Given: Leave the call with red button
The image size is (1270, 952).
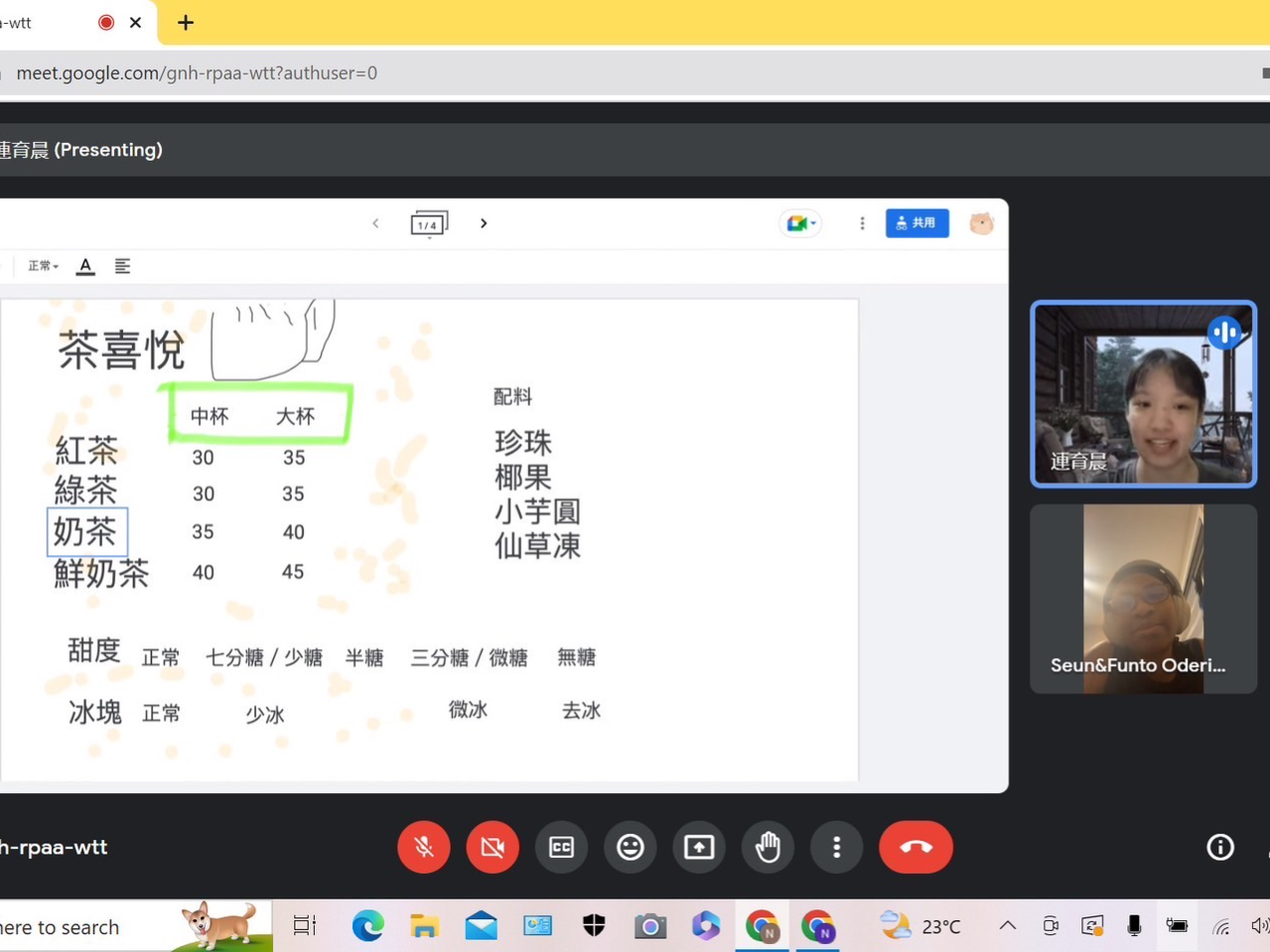Looking at the screenshot, I should (915, 847).
